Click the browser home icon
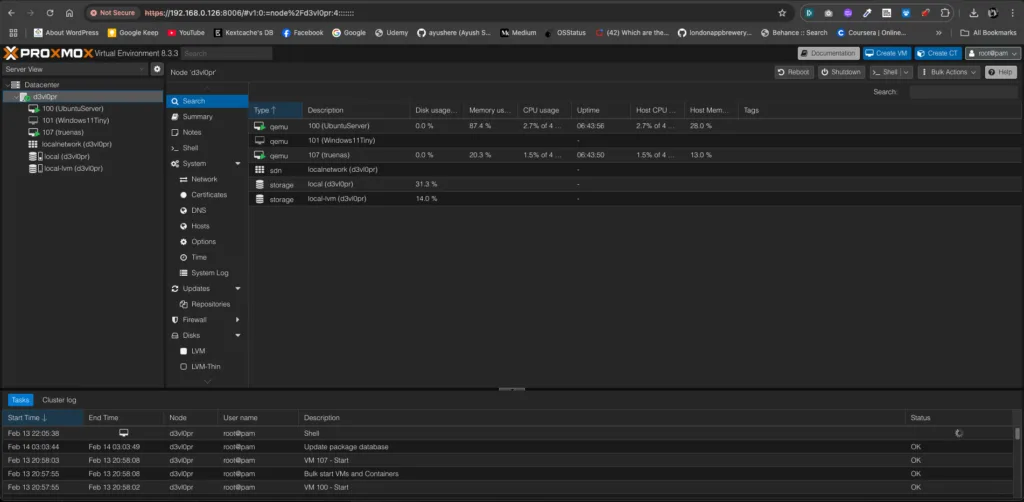Image resolution: width=1024 pixels, height=502 pixels. pos(69,12)
